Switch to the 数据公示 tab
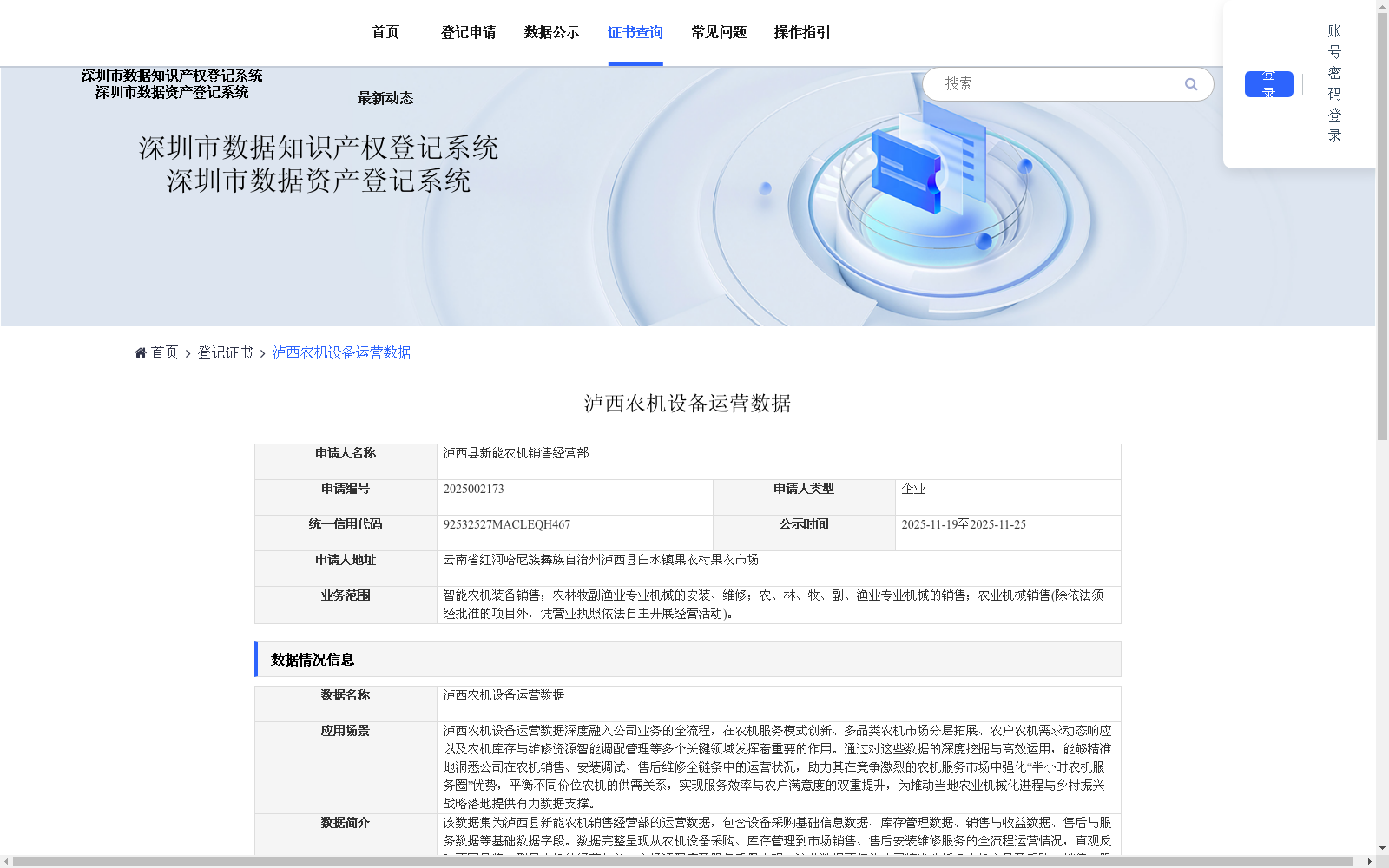Viewport: 1389px width, 868px height. [x=550, y=32]
